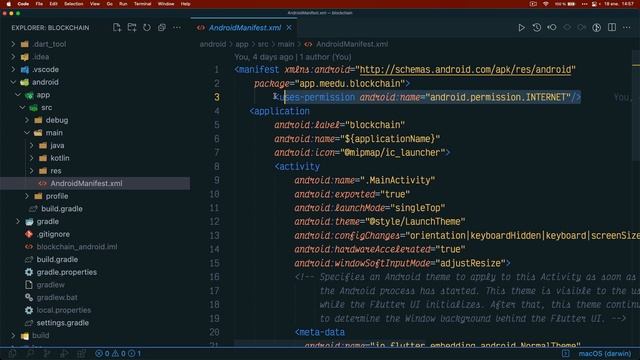Open the View menu
This screenshot has height=360, width=640.
[95, 4]
